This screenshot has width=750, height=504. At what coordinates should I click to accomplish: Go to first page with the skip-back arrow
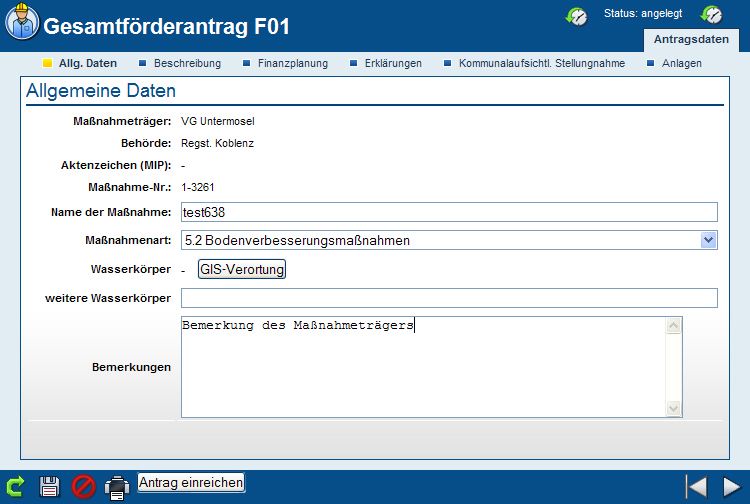point(696,487)
